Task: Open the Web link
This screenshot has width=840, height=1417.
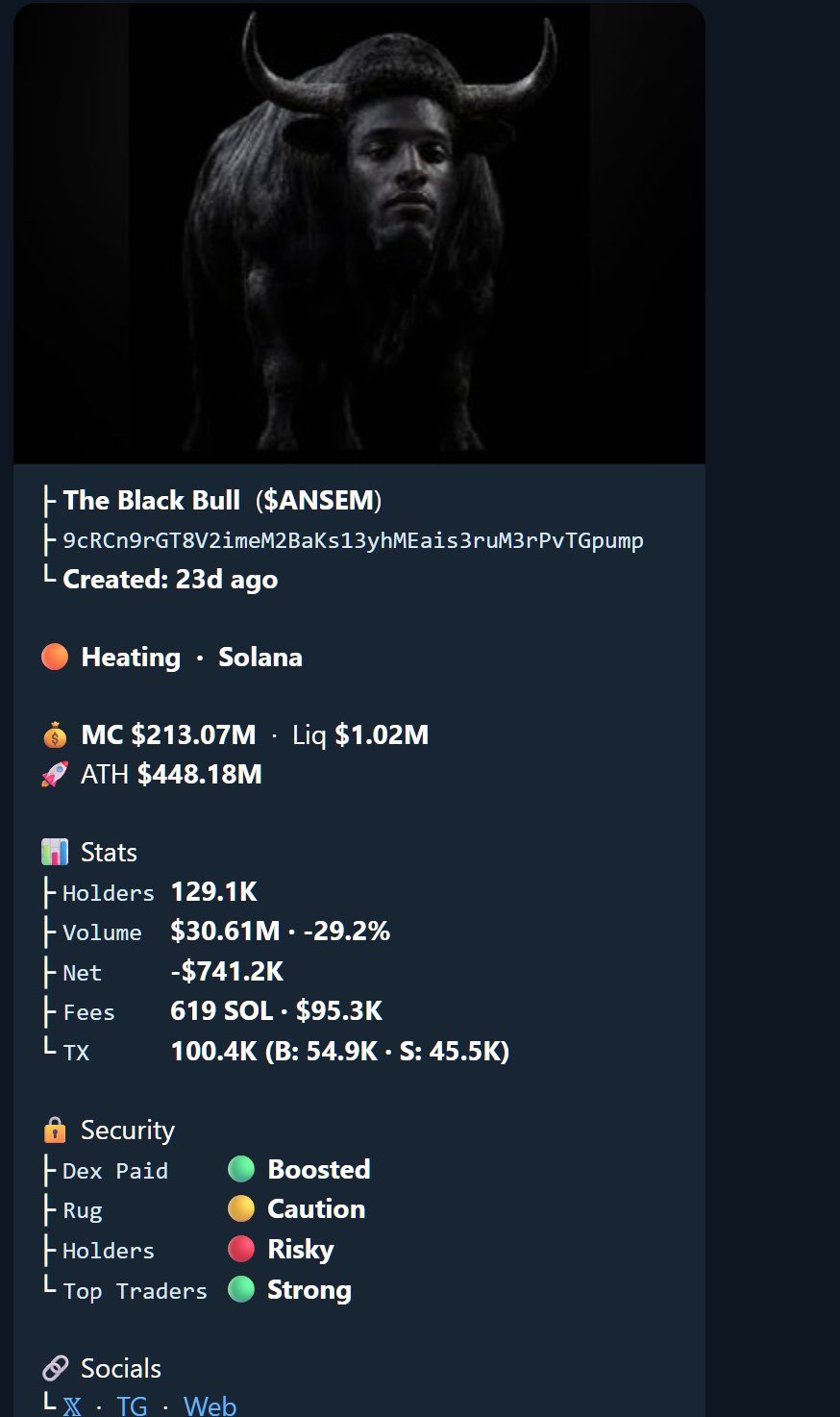Action: click(210, 1405)
